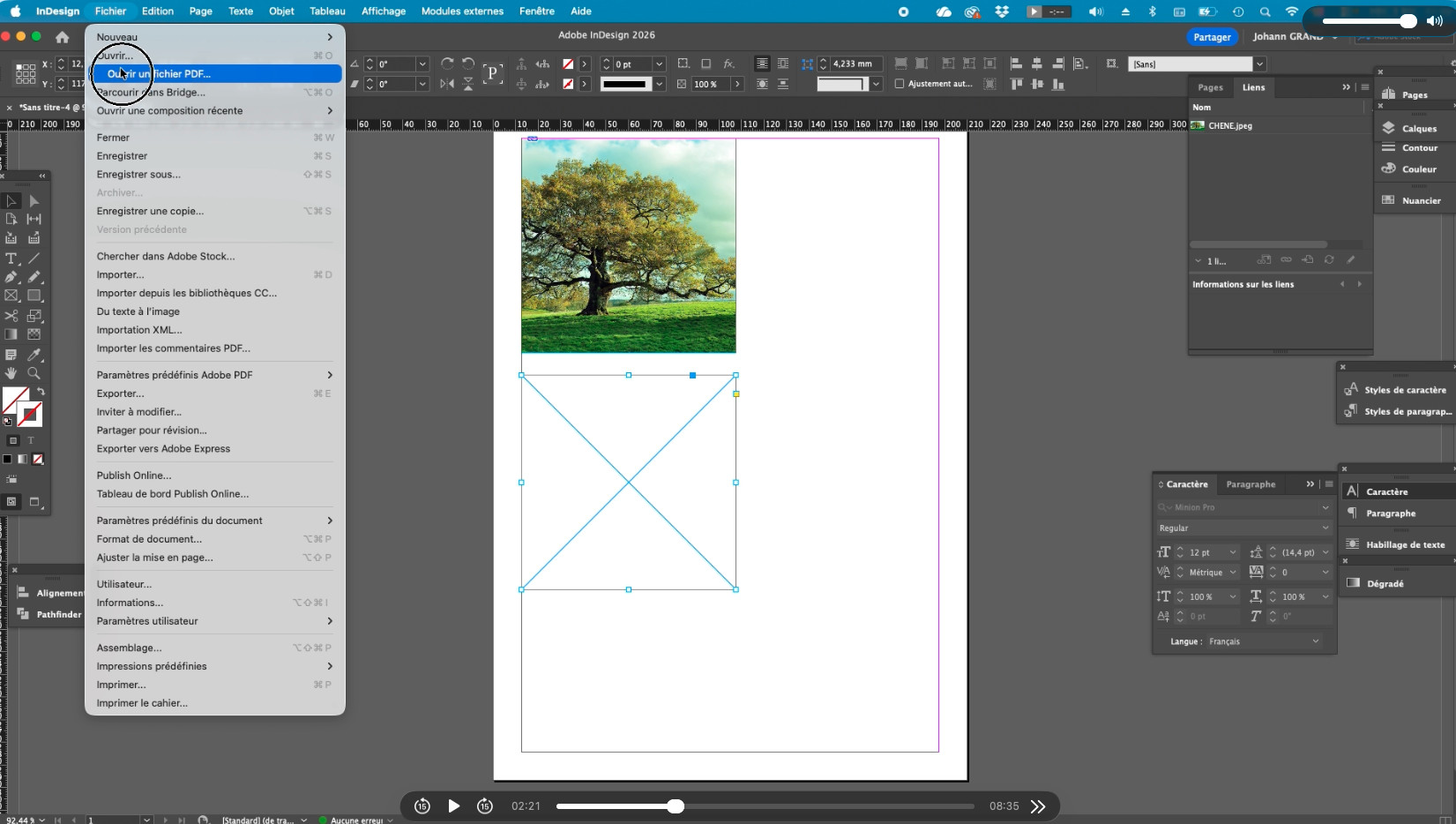Click the Pen tool
The height and width of the screenshot is (824, 1456).
[x=11, y=277]
